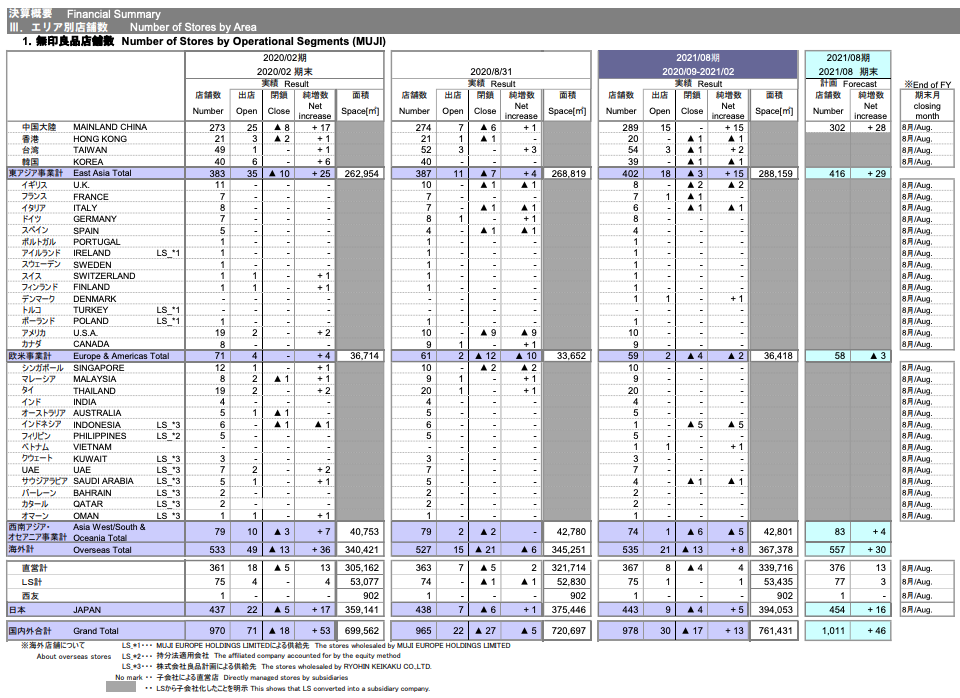Viewport: 960px width, 698px height.
Task: Select the 'JAPAN' row label
Action: (87, 610)
